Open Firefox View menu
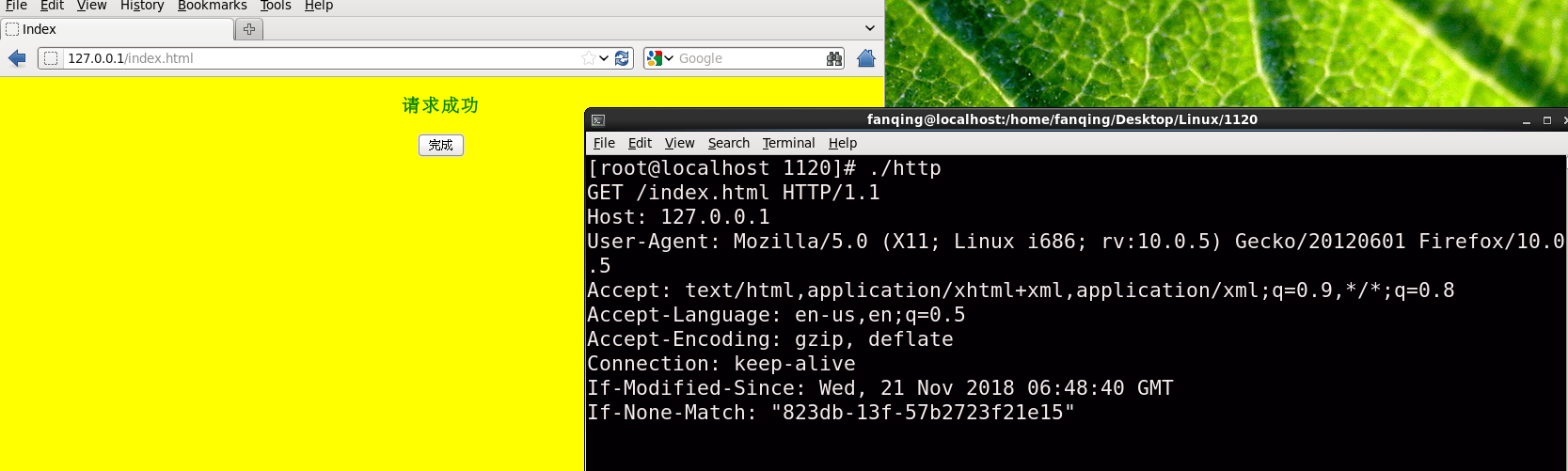Viewport: 1568px width, 471px height. (x=91, y=6)
